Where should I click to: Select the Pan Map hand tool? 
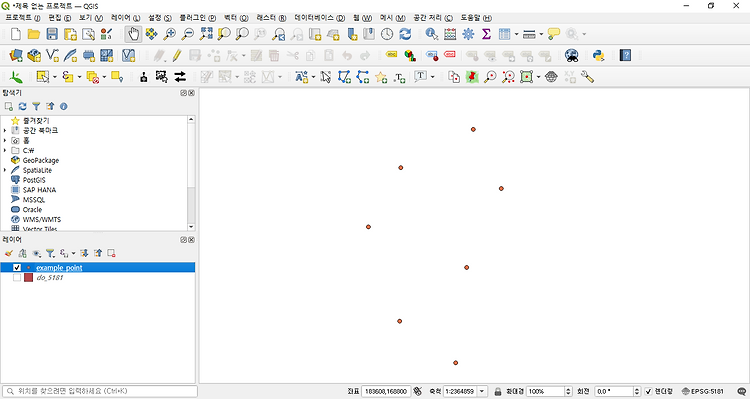pos(133,34)
